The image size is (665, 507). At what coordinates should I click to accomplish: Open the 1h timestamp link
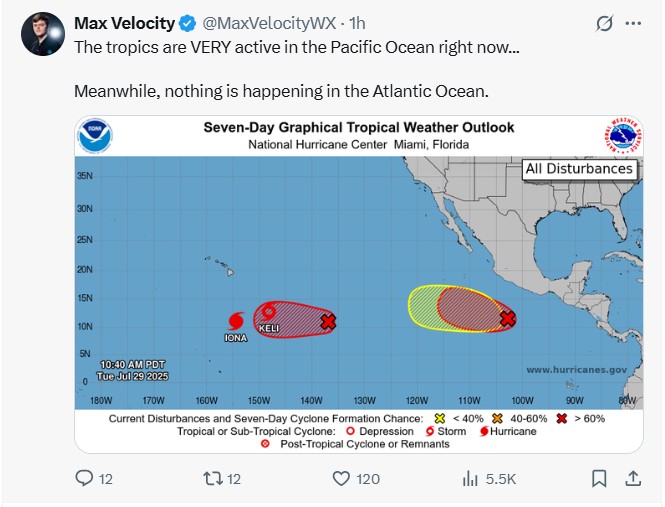357,23
